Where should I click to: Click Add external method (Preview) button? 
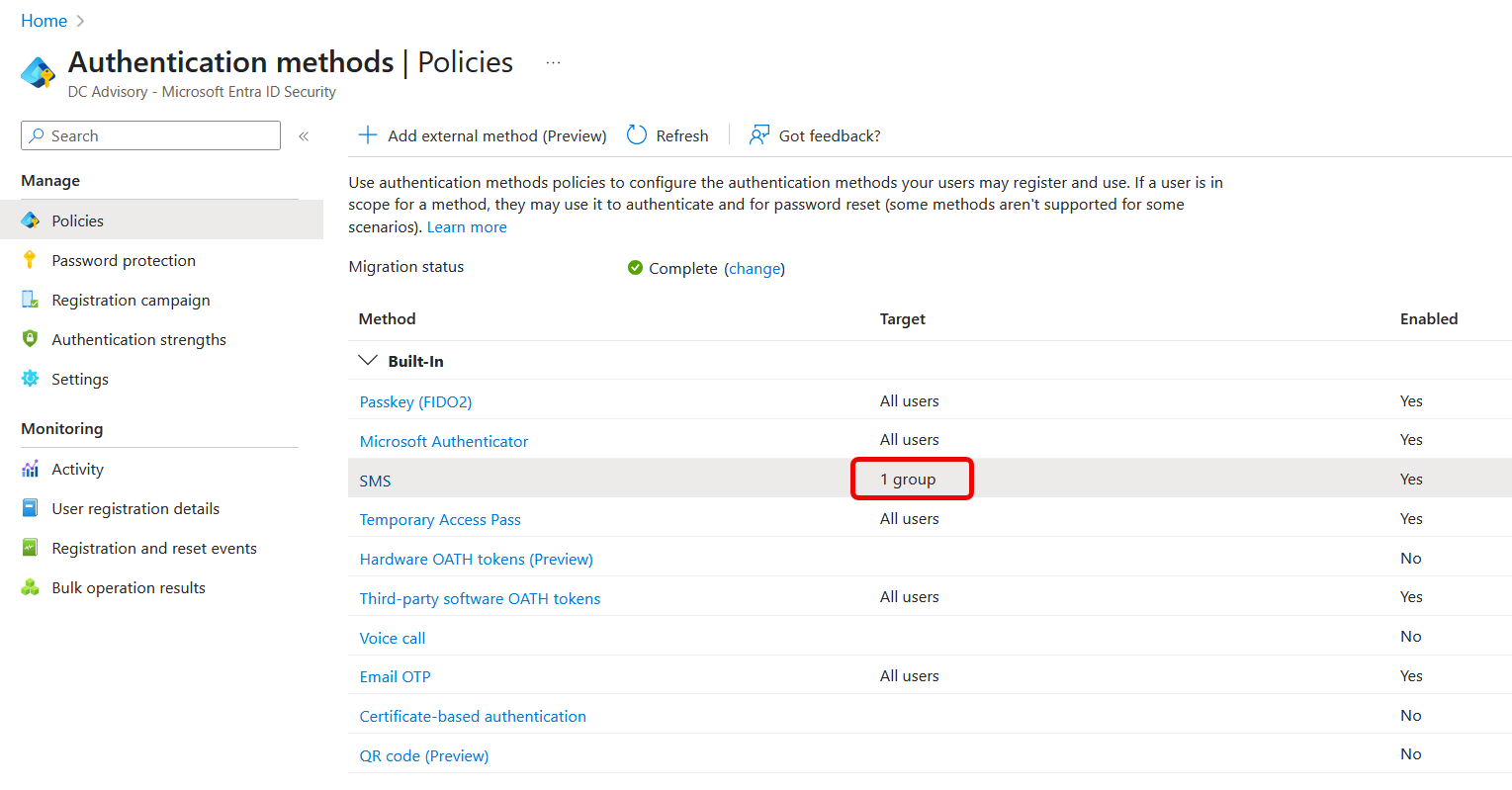click(x=483, y=135)
